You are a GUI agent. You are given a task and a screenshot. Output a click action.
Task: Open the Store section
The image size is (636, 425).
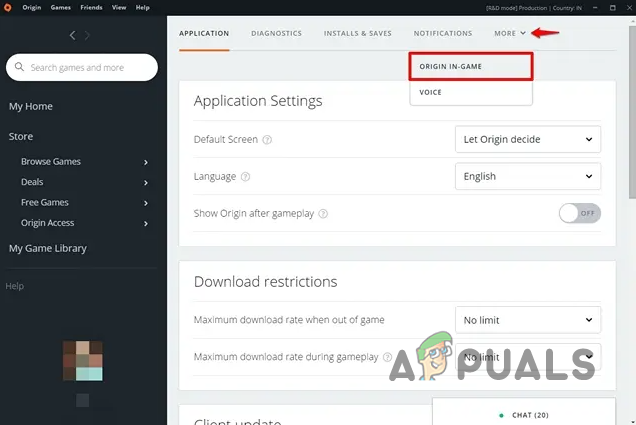(x=21, y=136)
